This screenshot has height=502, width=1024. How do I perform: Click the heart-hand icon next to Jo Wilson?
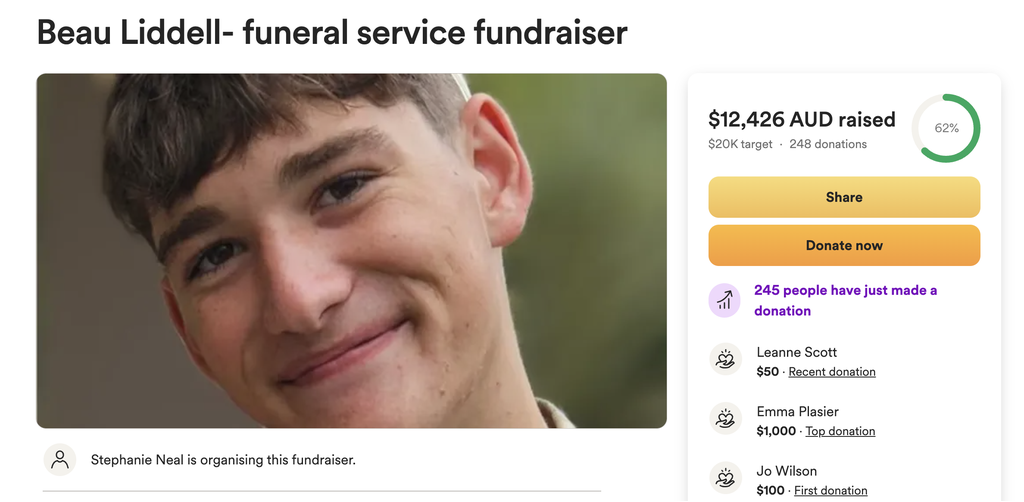[726, 478]
